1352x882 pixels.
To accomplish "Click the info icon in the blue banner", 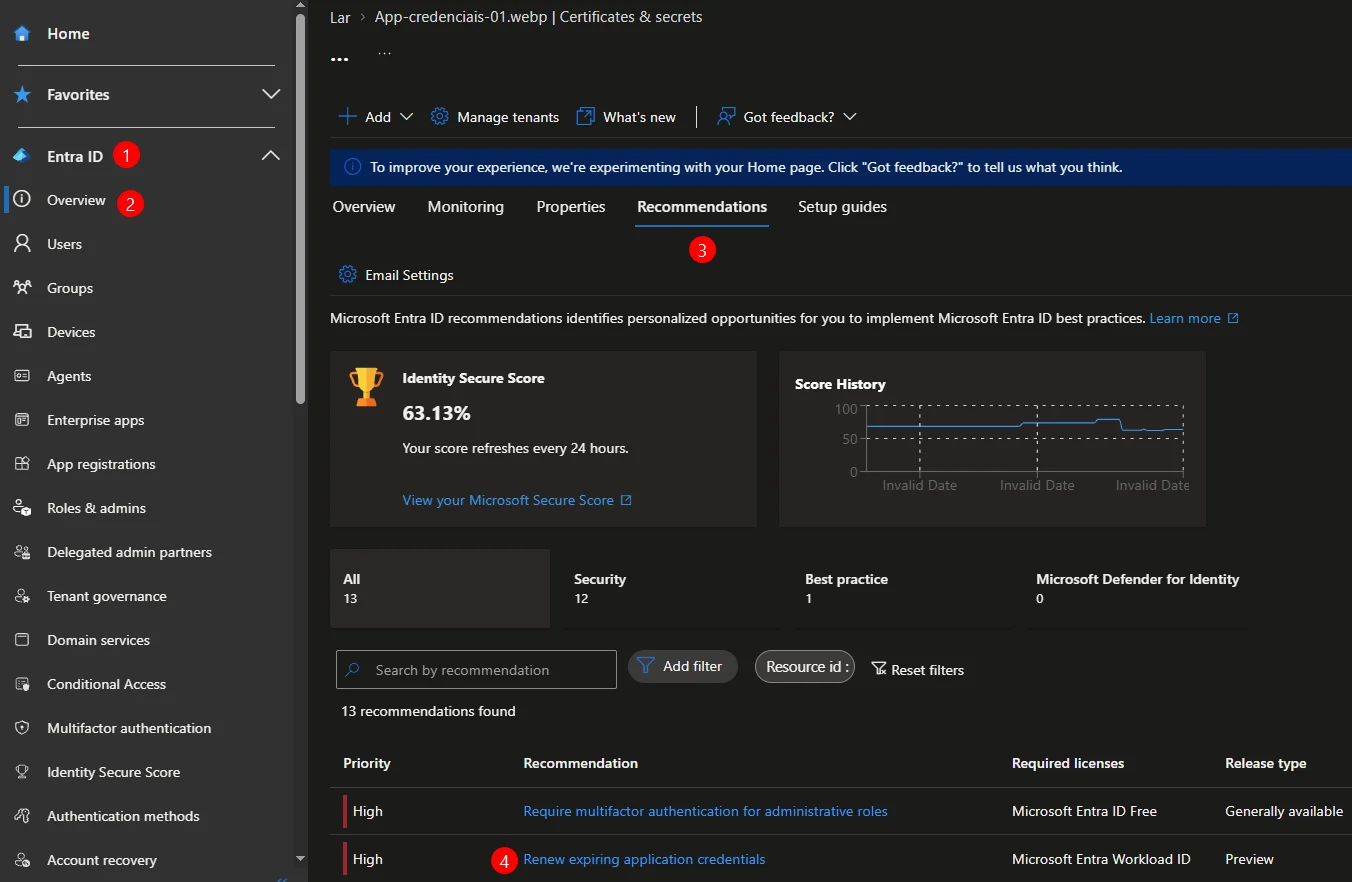I will pyautogui.click(x=352, y=167).
